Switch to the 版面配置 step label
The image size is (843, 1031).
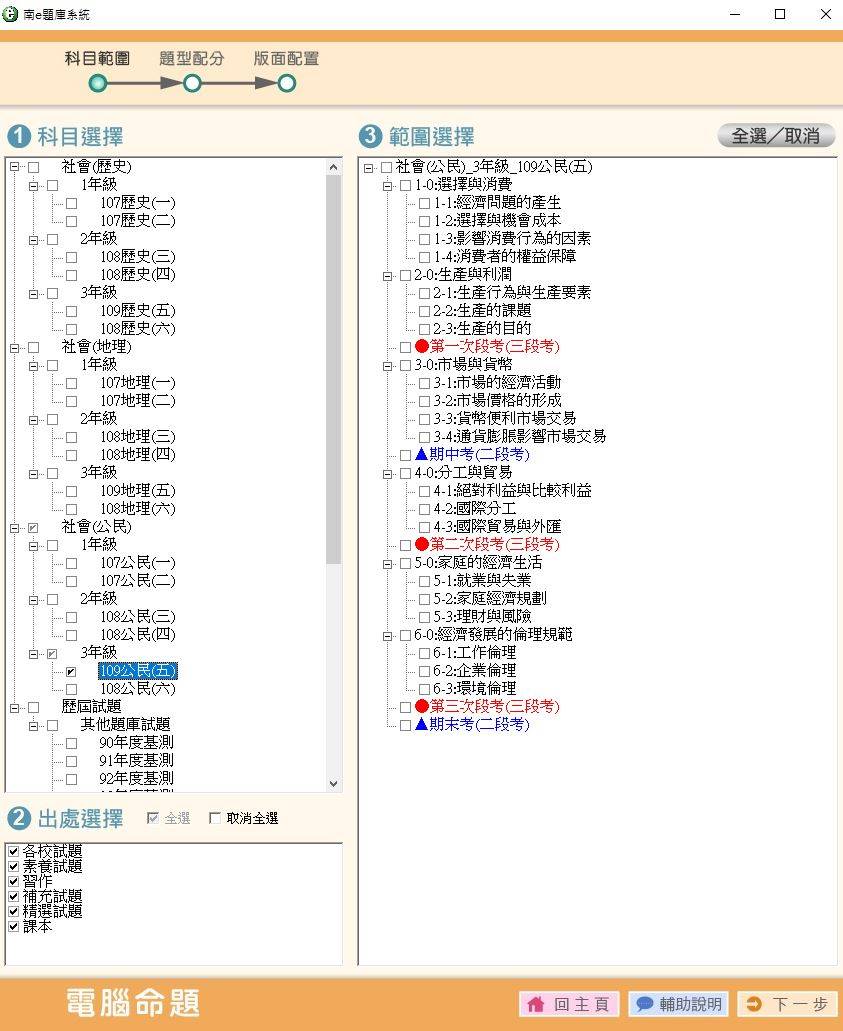287,59
